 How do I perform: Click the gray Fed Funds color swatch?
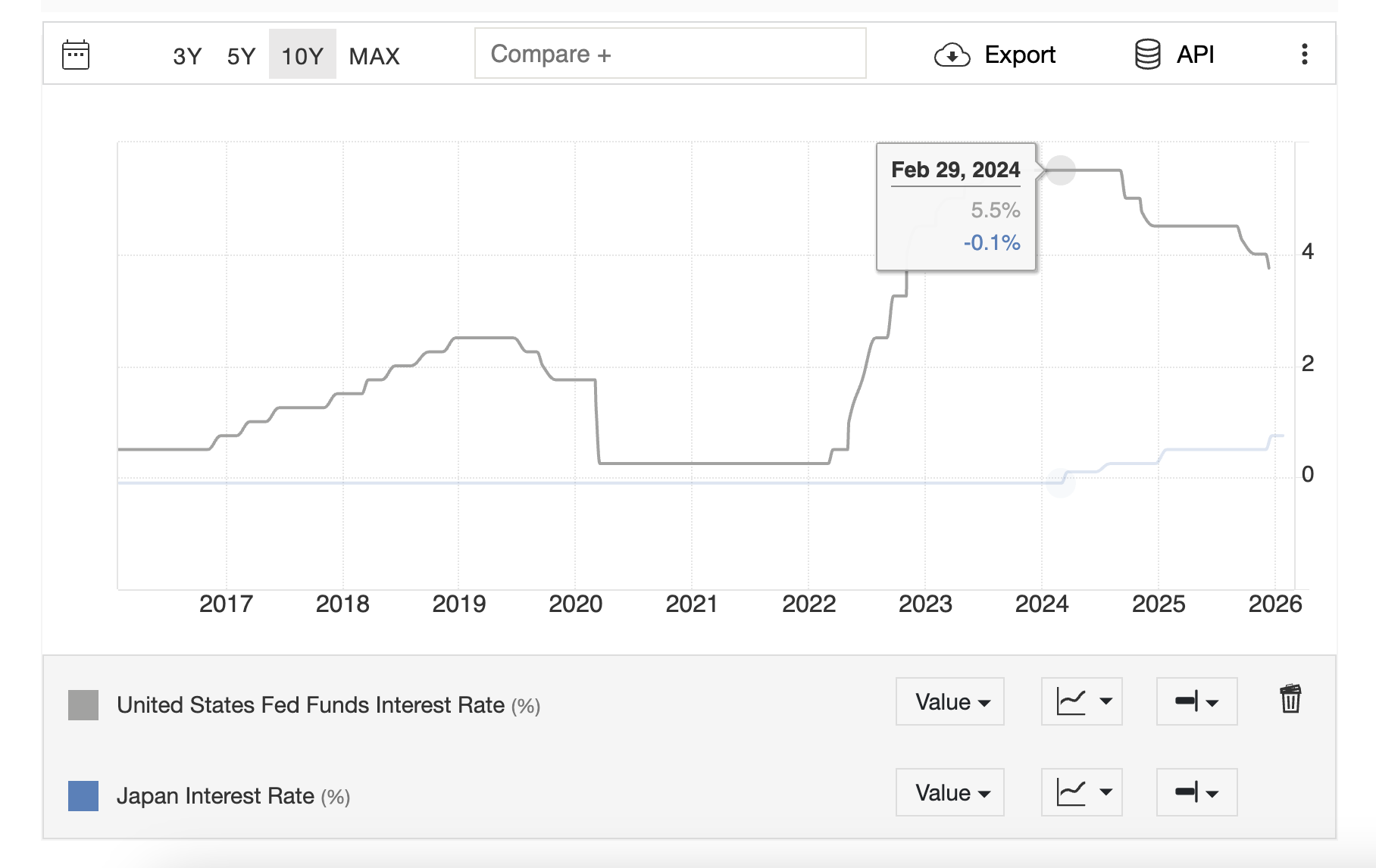click(x=83, y=705)
